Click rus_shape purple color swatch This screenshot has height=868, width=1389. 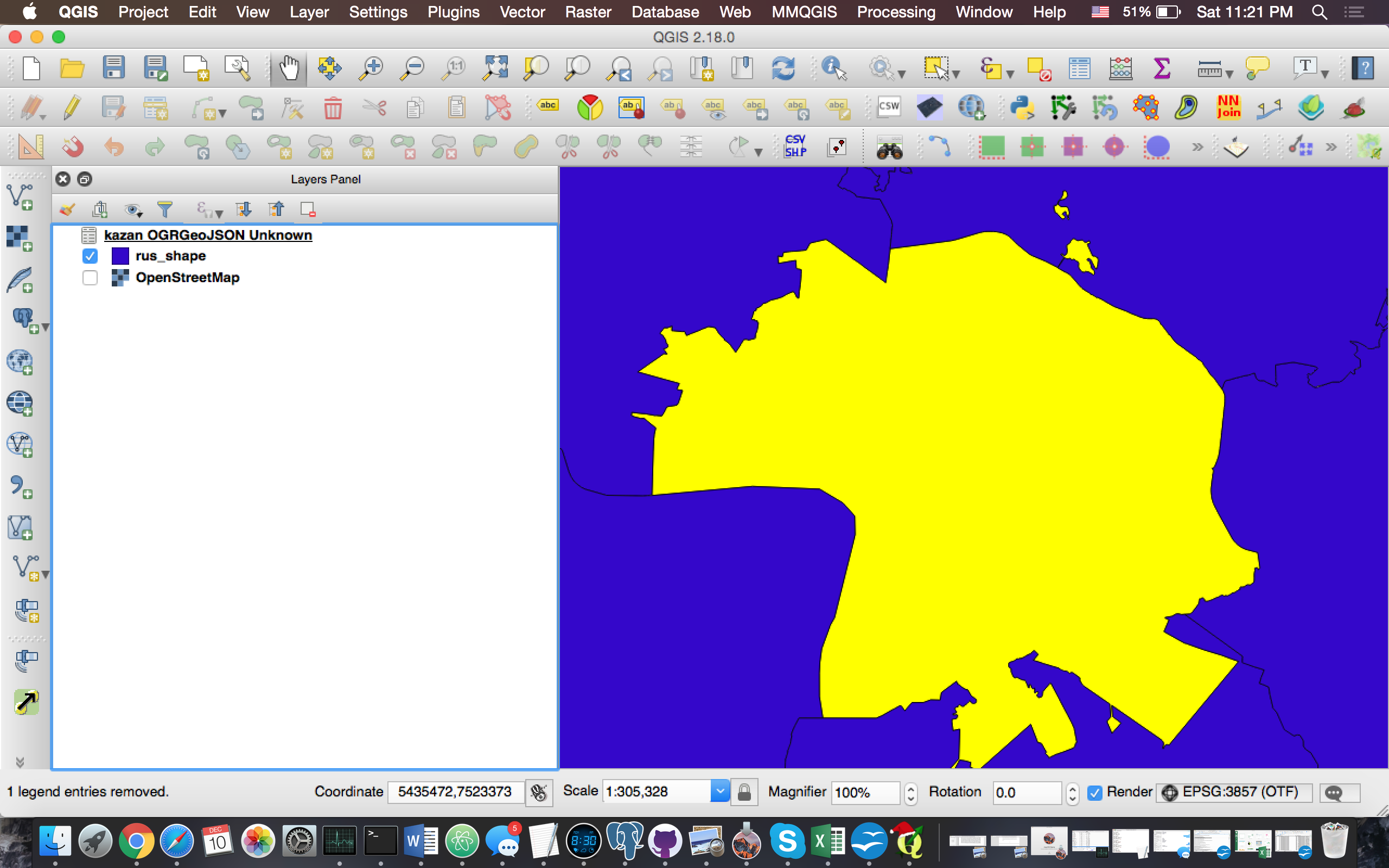point(120,256)
